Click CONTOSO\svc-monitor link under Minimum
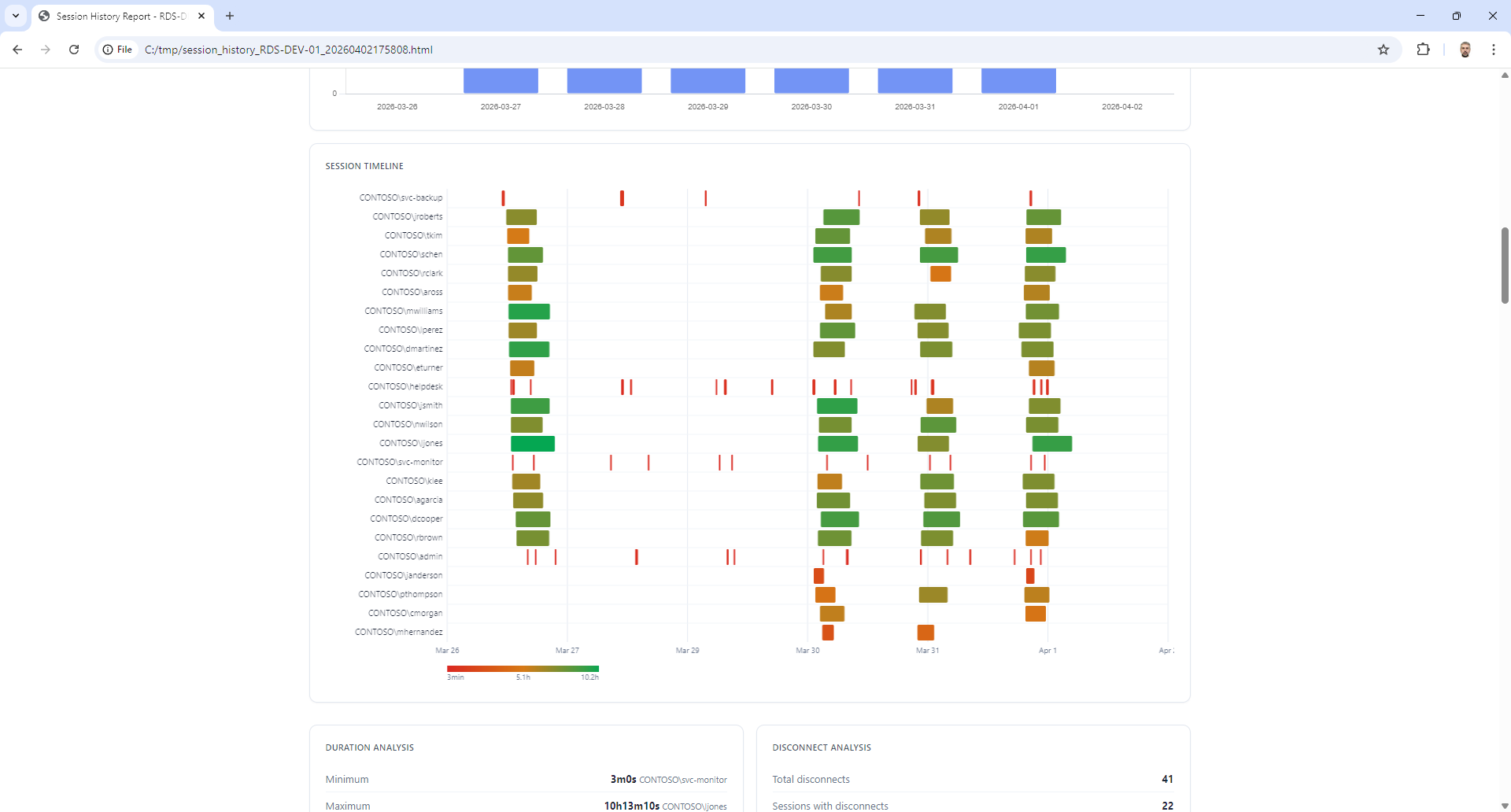Screen dimensions: 1511x812 pyautogui.click(x=682, y=780)
